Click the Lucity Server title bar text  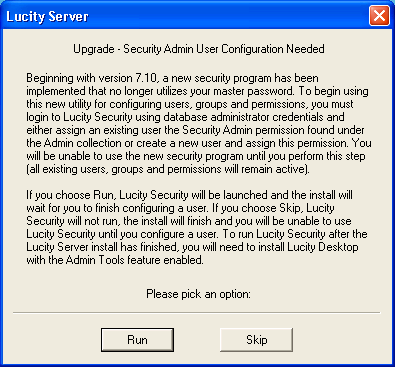47,16
